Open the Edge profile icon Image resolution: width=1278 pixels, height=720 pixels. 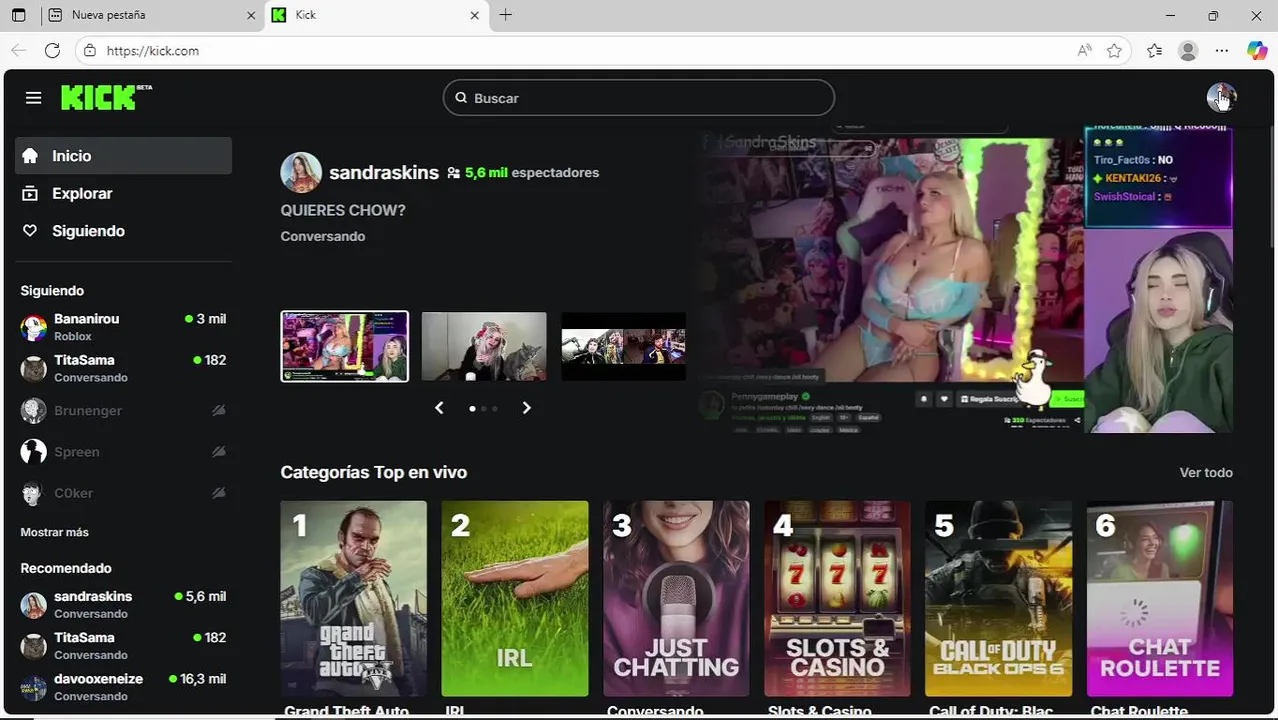point(1188,50)
